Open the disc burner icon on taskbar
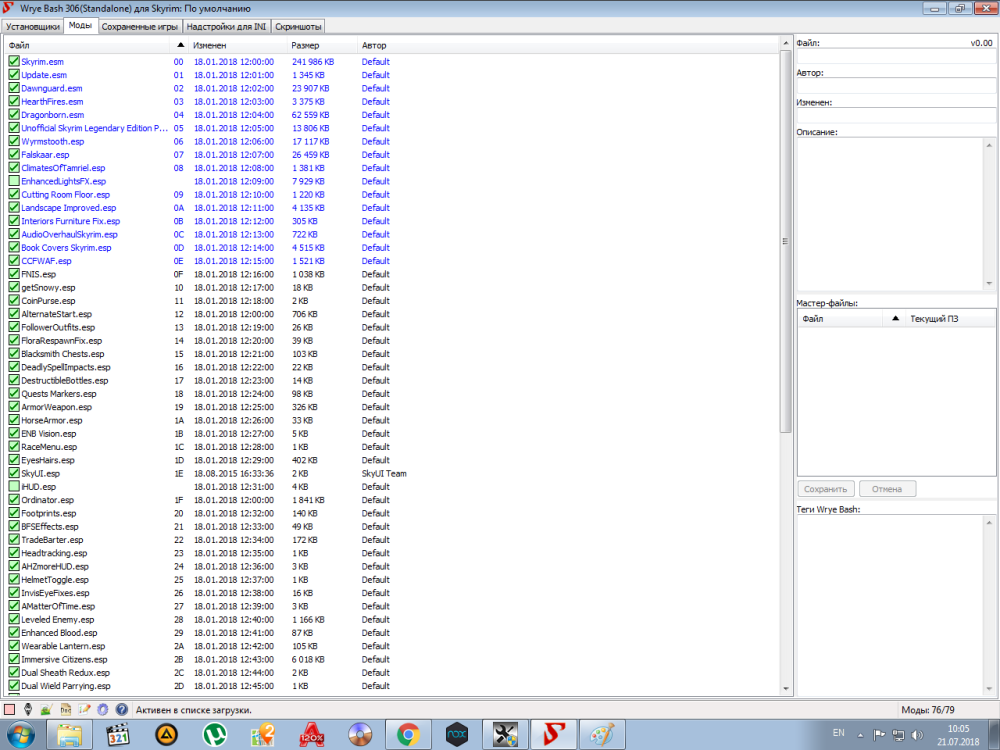This screenshot has width=1000, height=750. click(360, 735)
